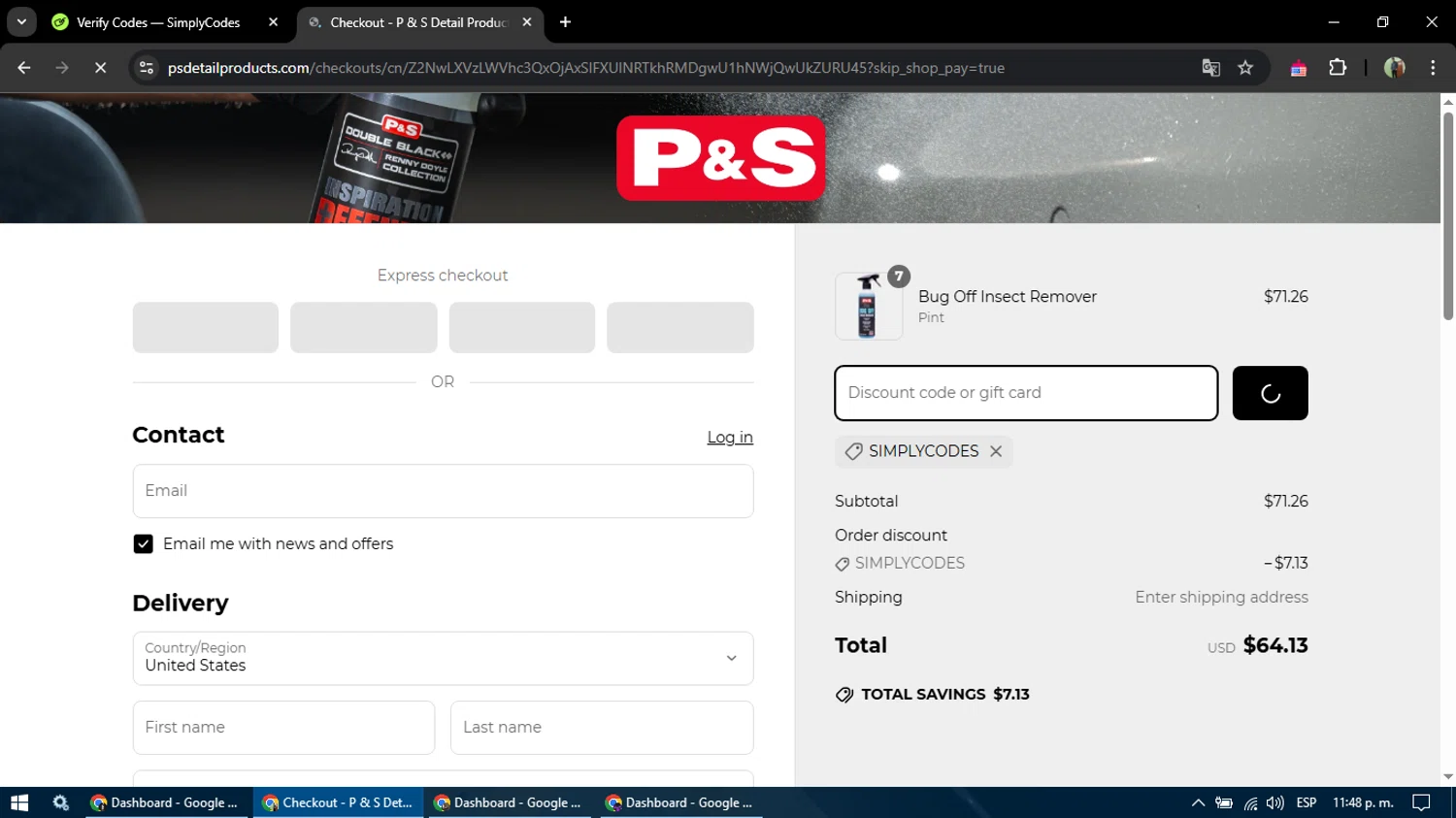1456x818 pixels.
Task: Click fourth express checkout placeholder button
Action: pos(680,327)
